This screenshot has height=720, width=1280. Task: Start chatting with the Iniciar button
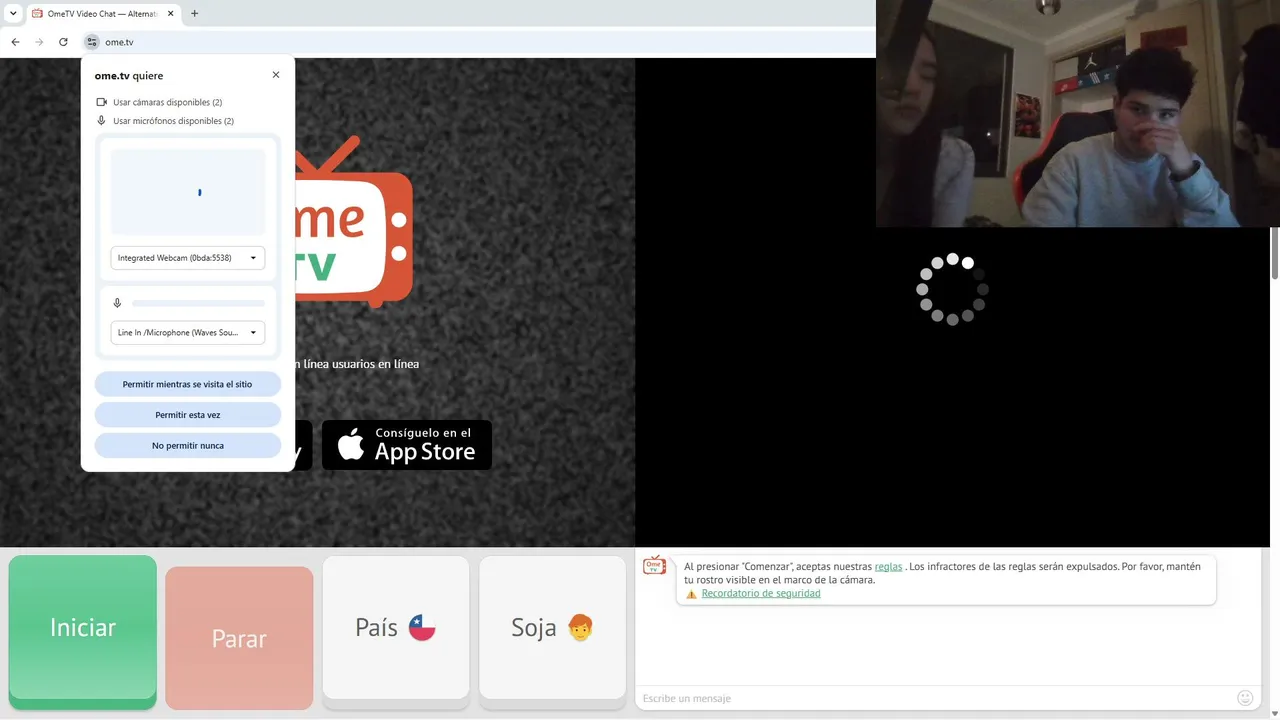click(83, 628)
